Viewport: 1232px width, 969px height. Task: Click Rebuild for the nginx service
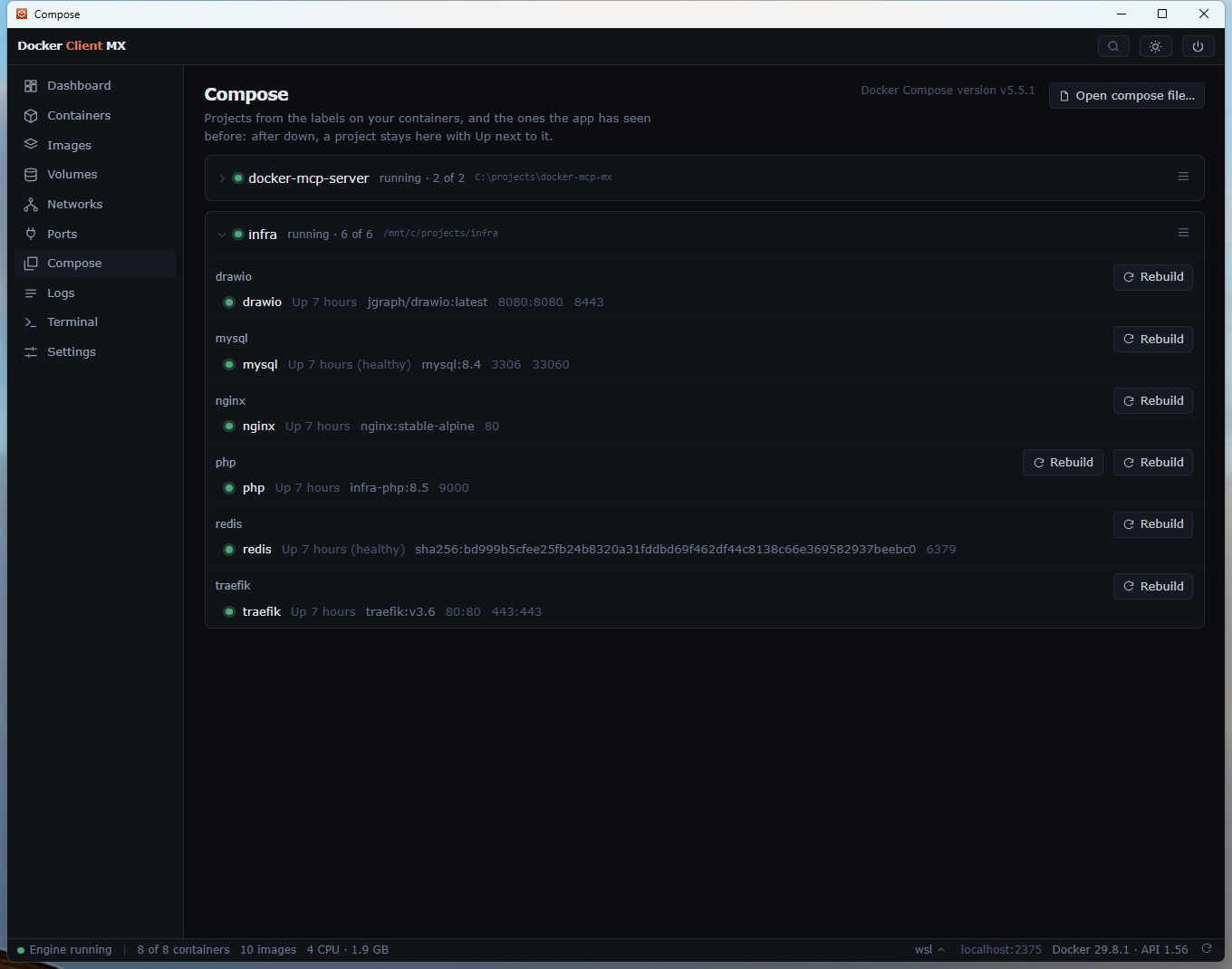coord(1152,401)
